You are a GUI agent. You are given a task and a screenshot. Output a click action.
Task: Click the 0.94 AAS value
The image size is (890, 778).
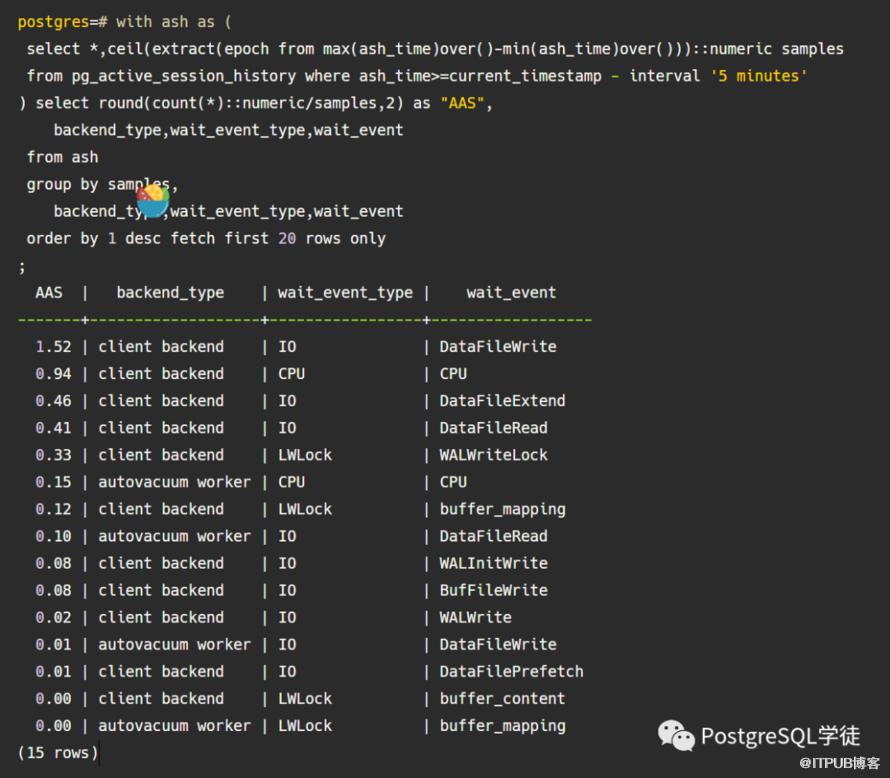click(53, 374)
